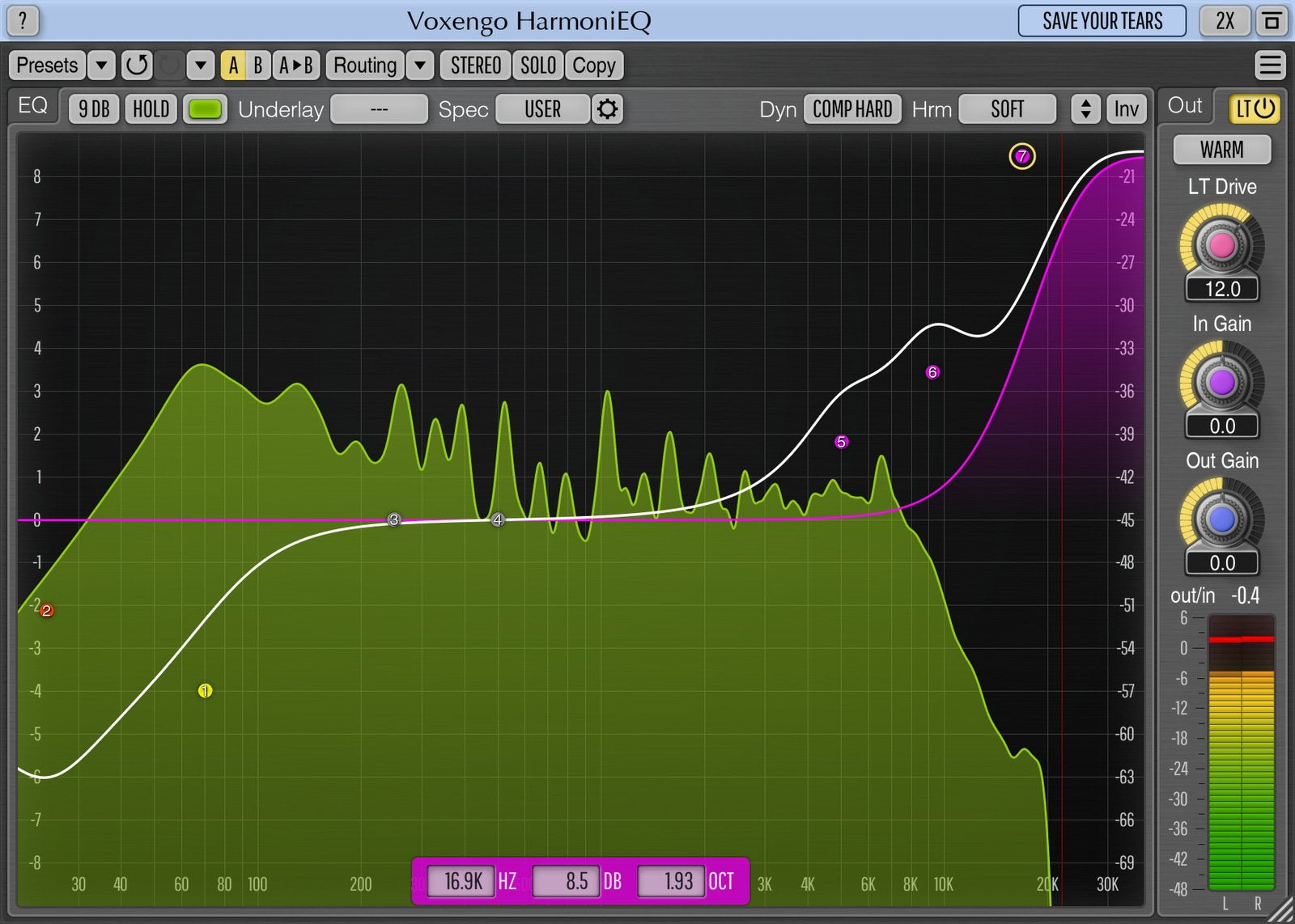Switch to the EQ tab
This screenshot has width=1295, height=924.
pos(33,106)
